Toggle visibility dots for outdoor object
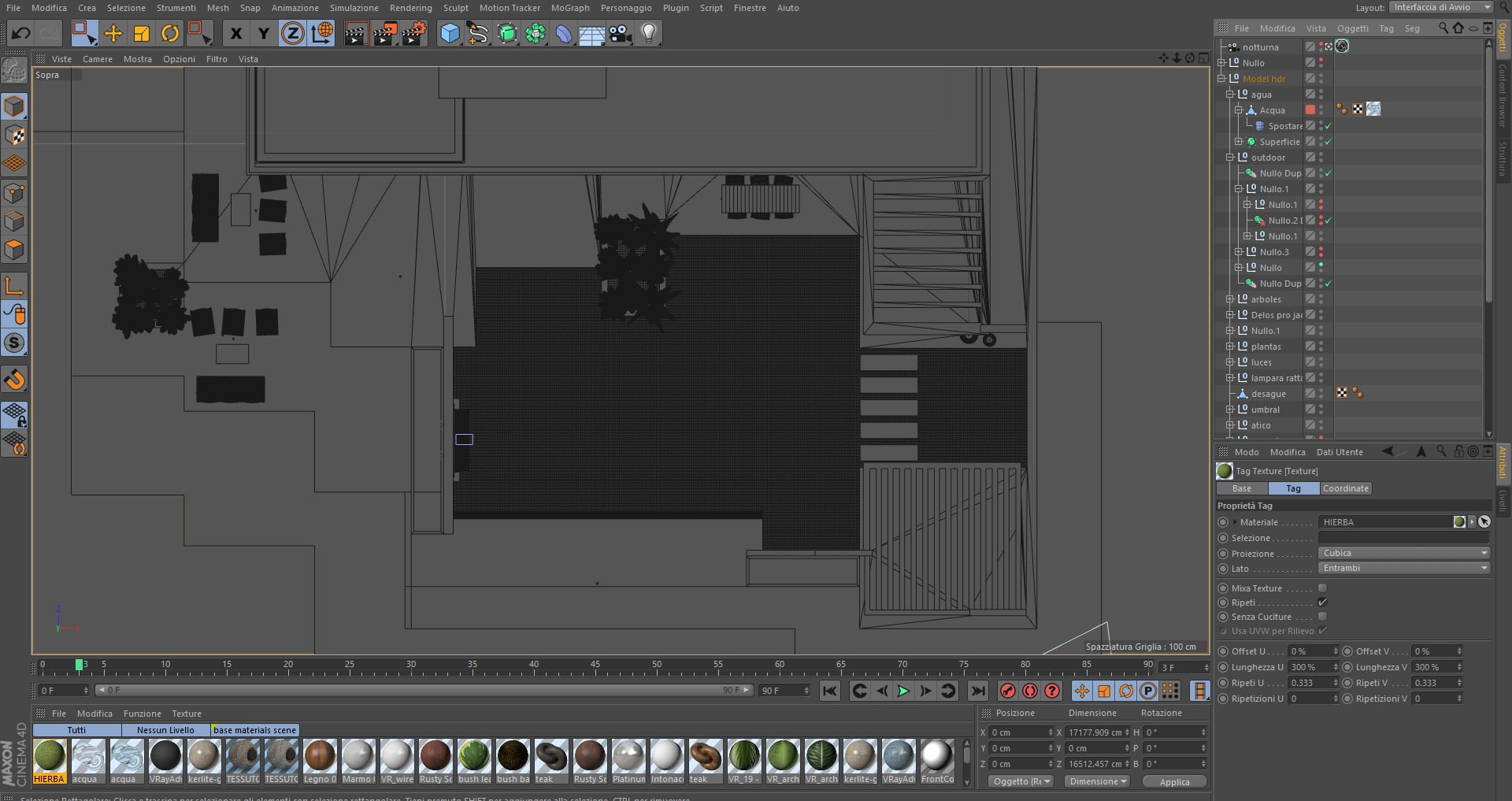 pos(1321,158)
